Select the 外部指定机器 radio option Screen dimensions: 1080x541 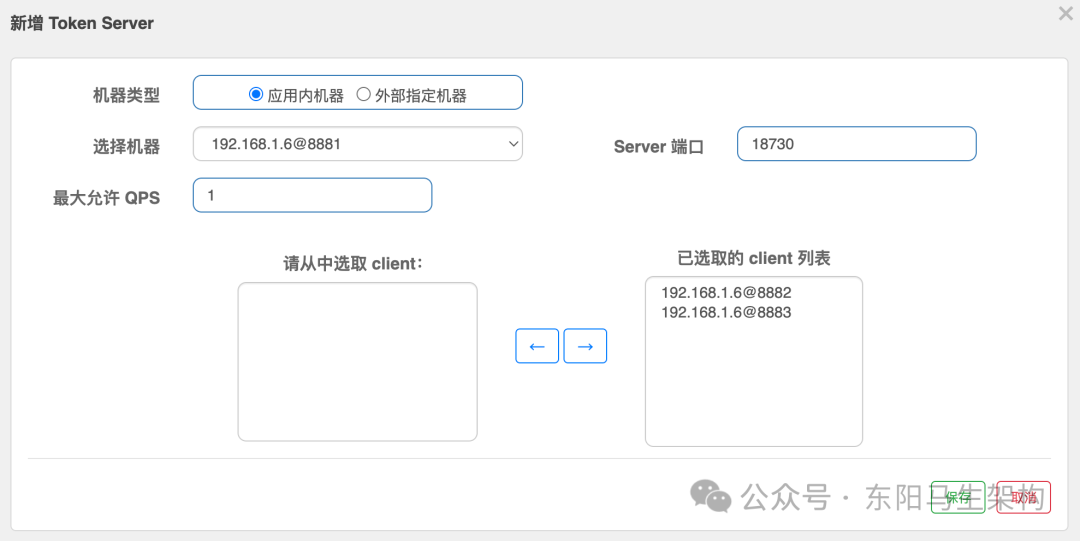pyautogui.click(x=363, y=94)
